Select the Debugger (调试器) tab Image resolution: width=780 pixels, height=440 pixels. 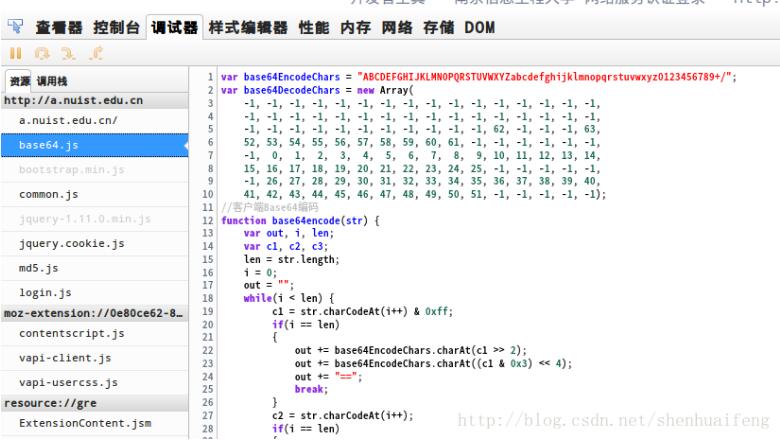coord(174,27)
